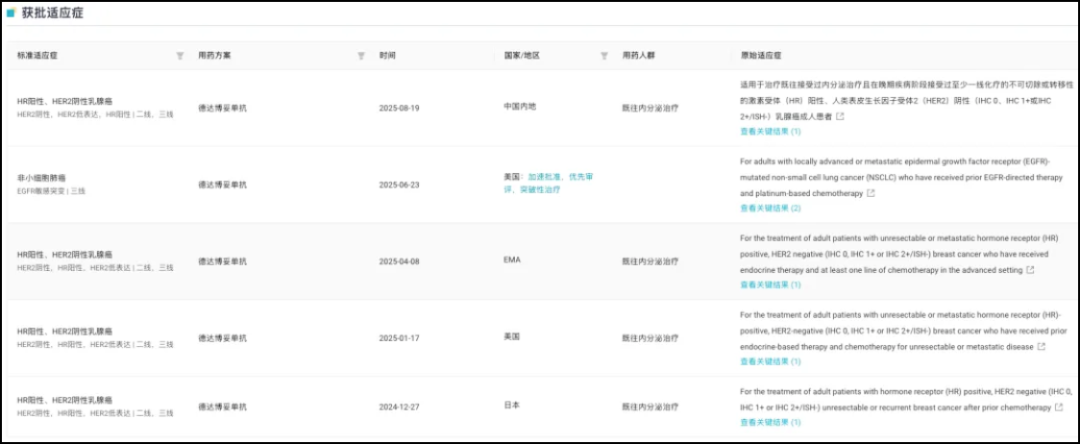Image resolution: width=1080 pixels, height=444 pixels.
Task: Click 查看关键结果 (1) in the 2025-01-17 row
Action: tap(770, 361)
